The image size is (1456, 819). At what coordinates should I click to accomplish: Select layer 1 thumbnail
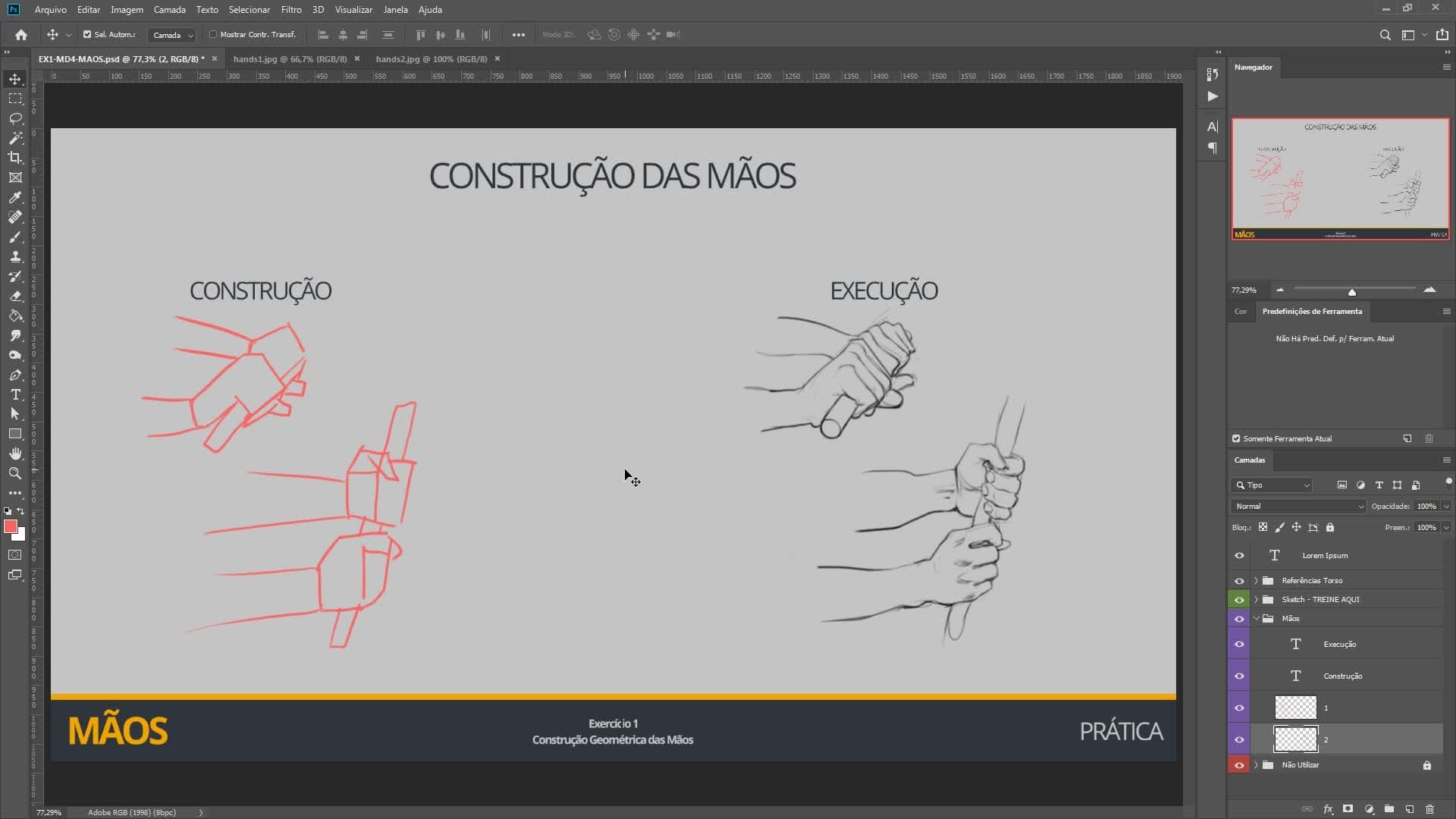(x=1295, y=708)
